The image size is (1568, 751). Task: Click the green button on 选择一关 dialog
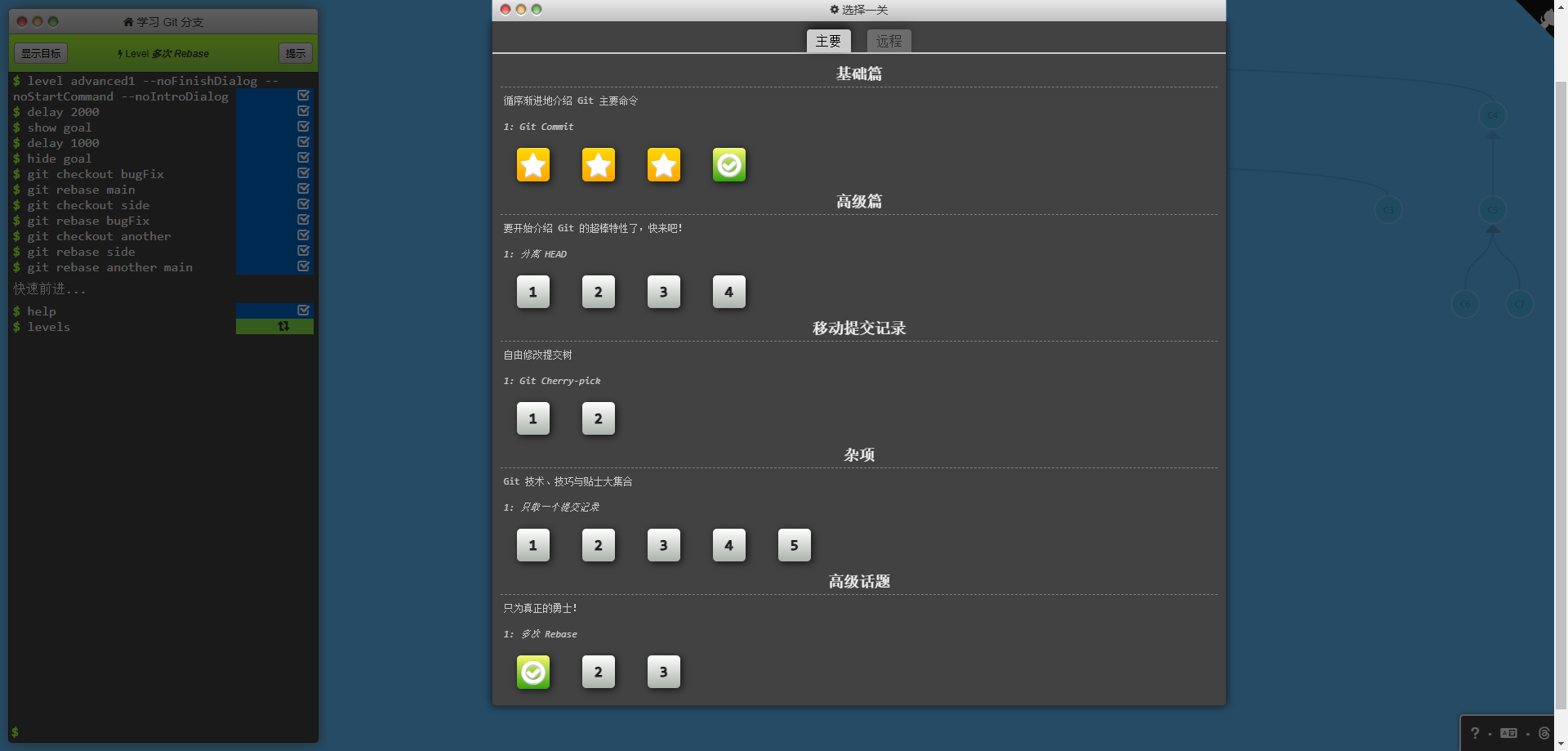(537, 10)
